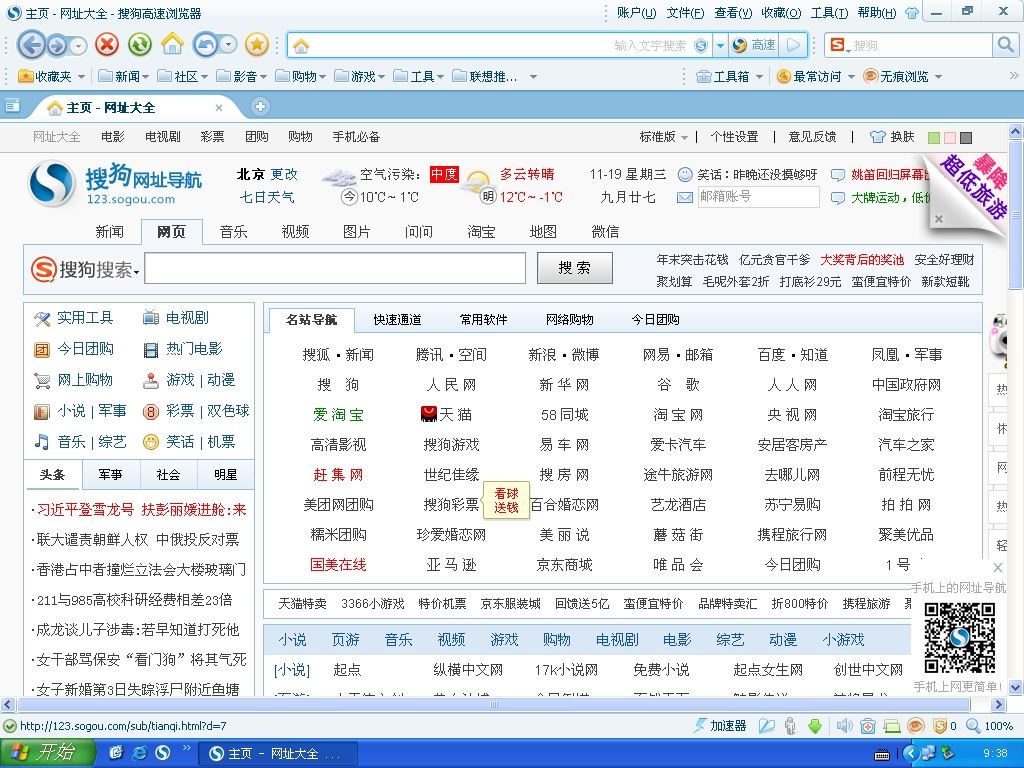The width and height of the screenshot is (1024, 768).
Task: Select the 军事 news tab
Action: (110, 475)
